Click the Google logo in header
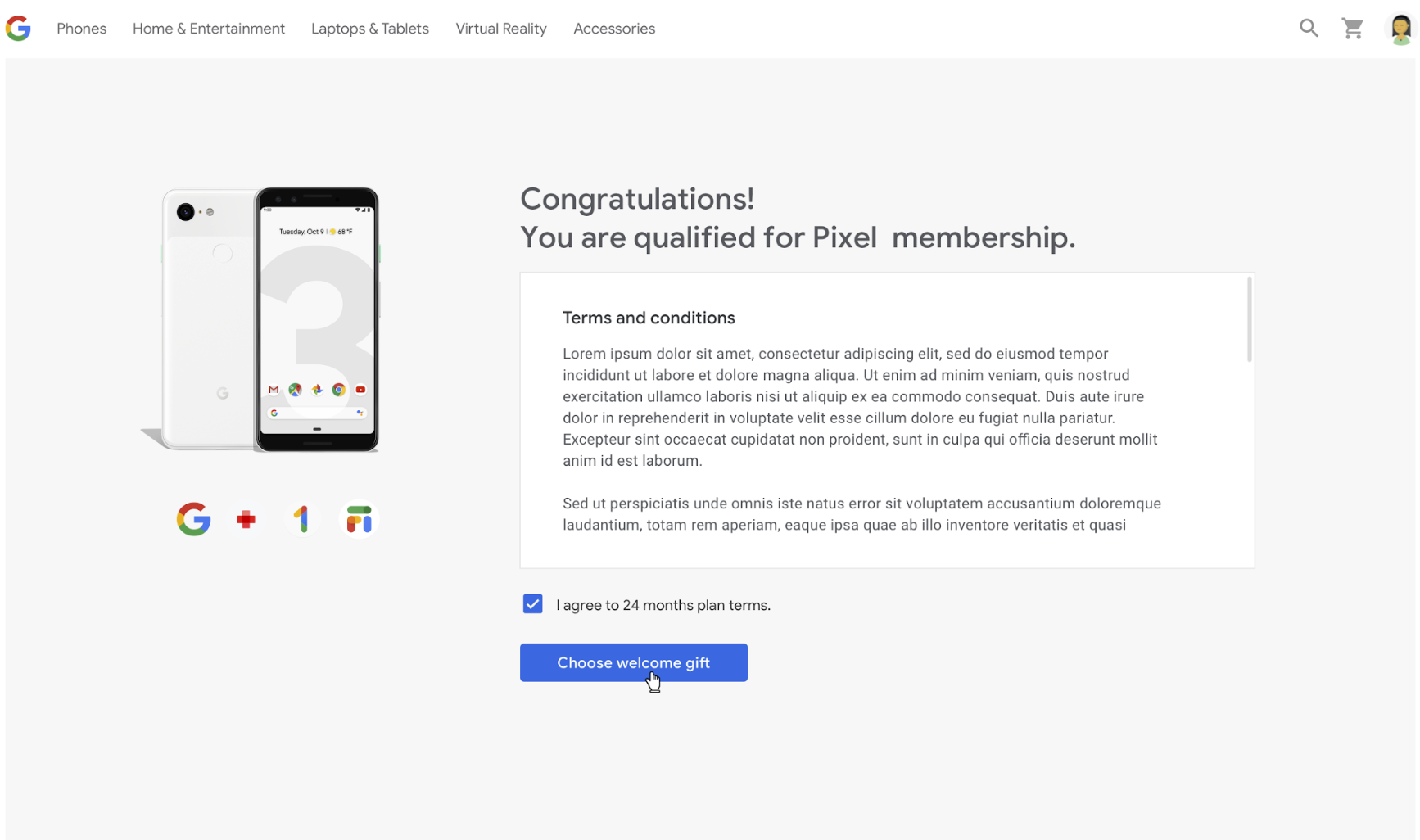 point(18,29)
